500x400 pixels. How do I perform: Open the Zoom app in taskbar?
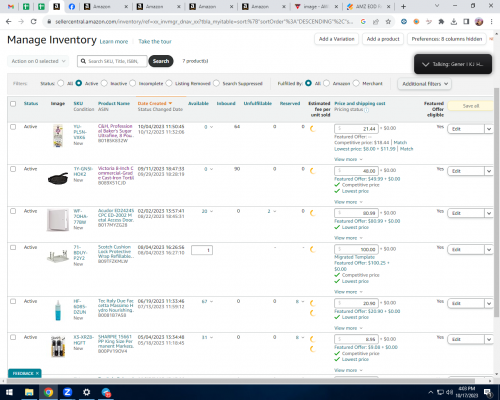[x=68, y=392]
